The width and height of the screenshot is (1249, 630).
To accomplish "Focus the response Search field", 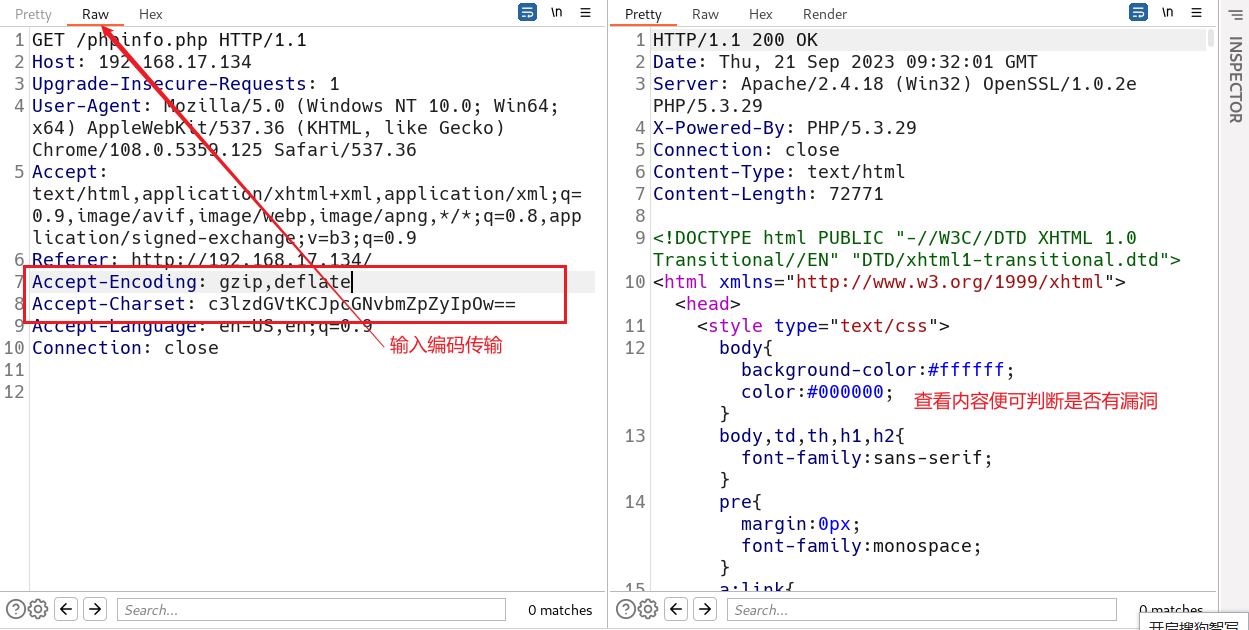I will (921, 609).
